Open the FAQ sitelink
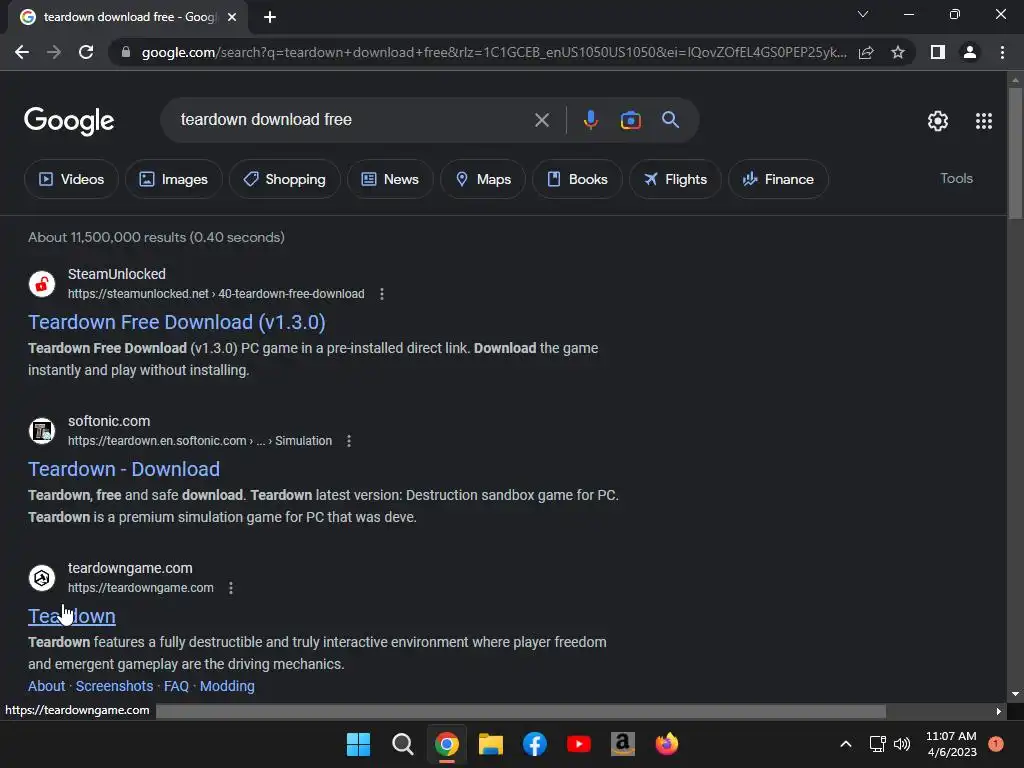This screenshot has height=768, width=1024. point(176,686)
